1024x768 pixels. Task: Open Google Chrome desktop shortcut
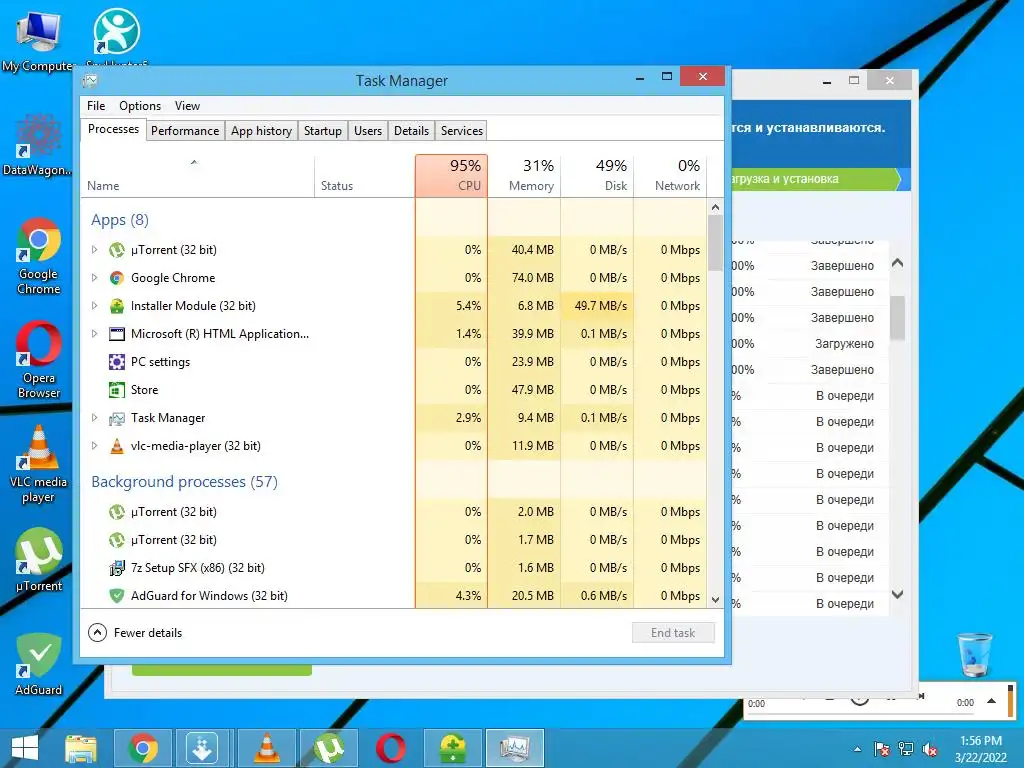click(39, 256)
